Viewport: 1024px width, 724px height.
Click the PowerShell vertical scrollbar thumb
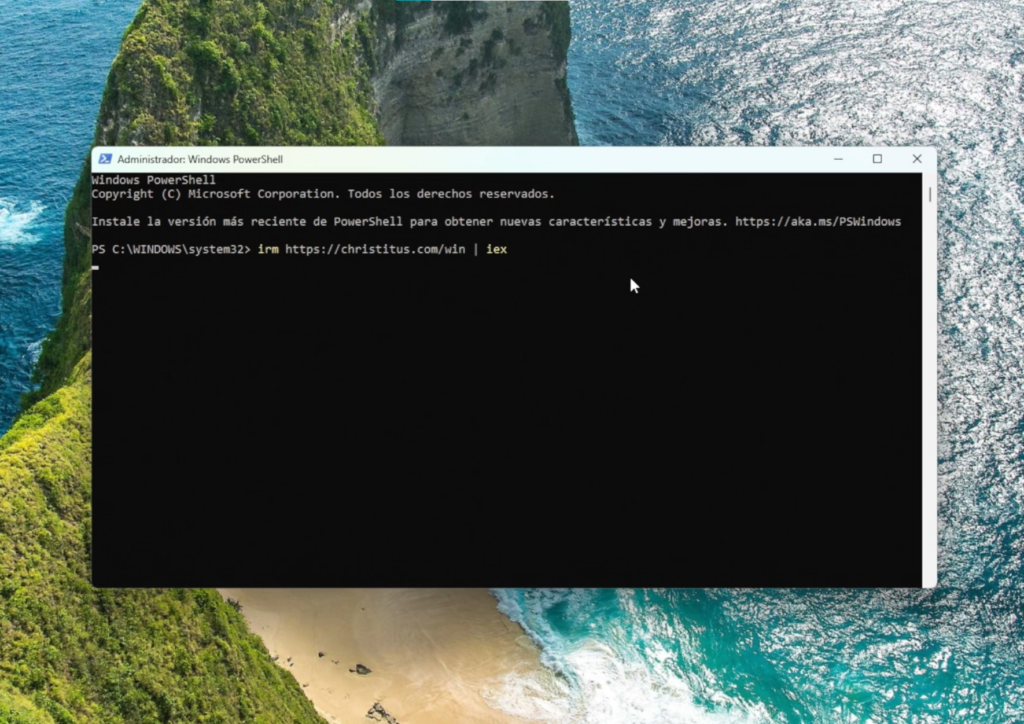[929, 195]
